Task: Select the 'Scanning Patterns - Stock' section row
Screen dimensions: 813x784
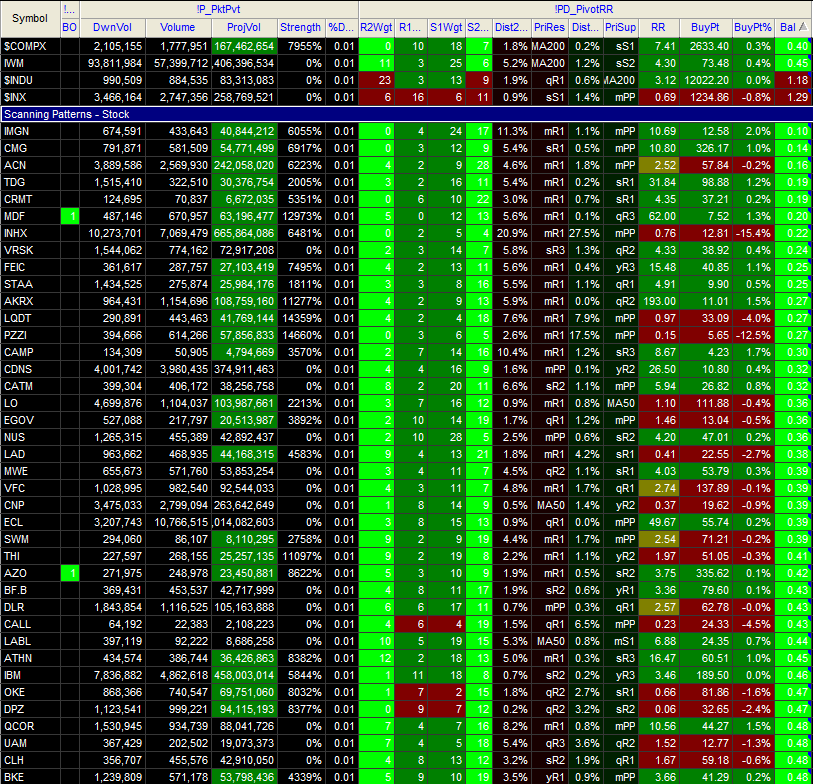Action: [x=406, y=115]
